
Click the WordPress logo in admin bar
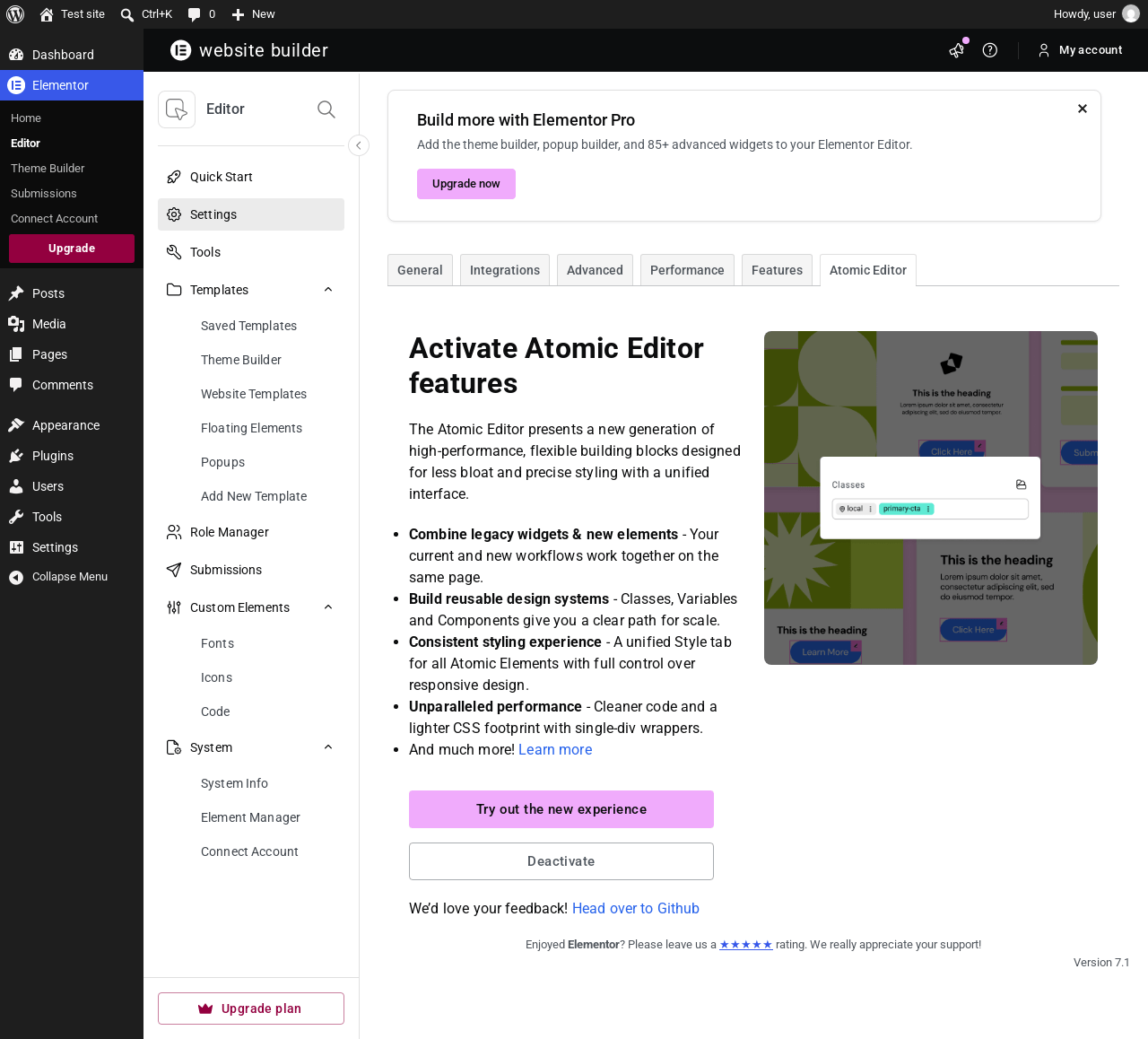[15, 14]
